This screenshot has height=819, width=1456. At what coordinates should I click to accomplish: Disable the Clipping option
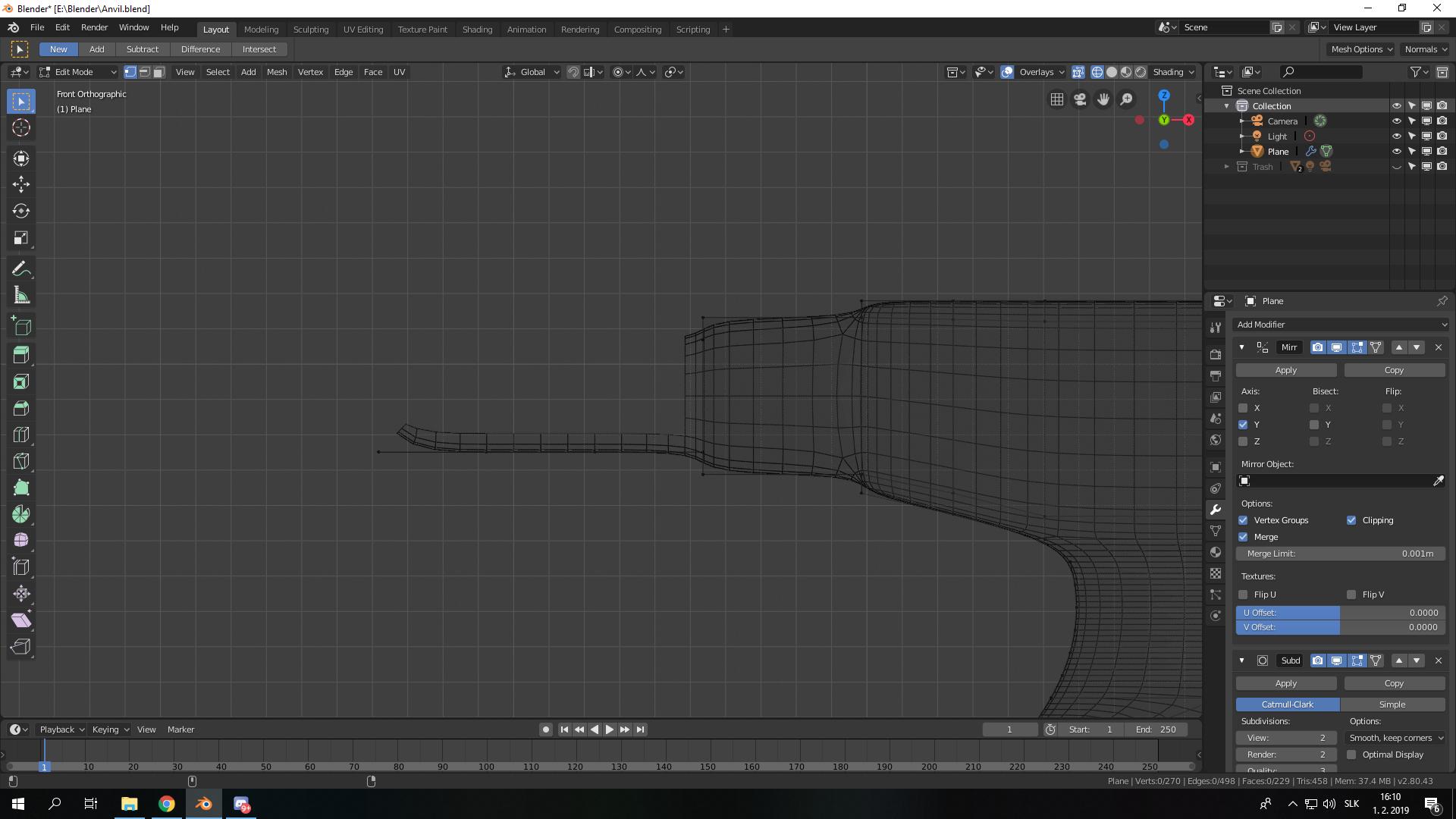pos(1351,520)
